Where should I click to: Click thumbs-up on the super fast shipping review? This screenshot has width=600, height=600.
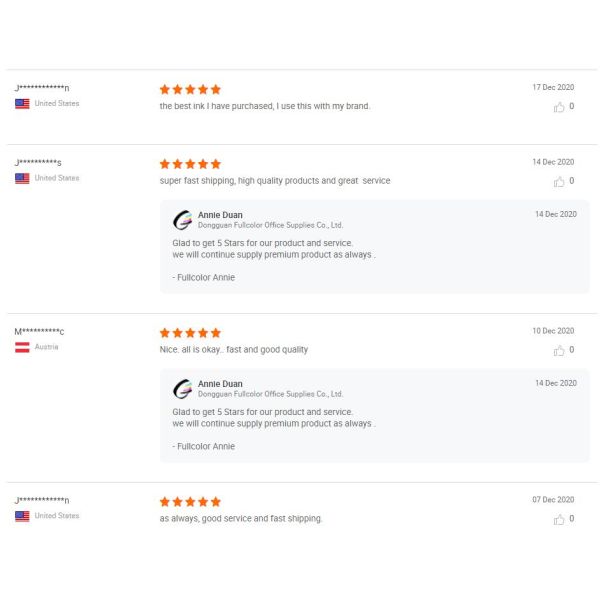coord(559,182)
